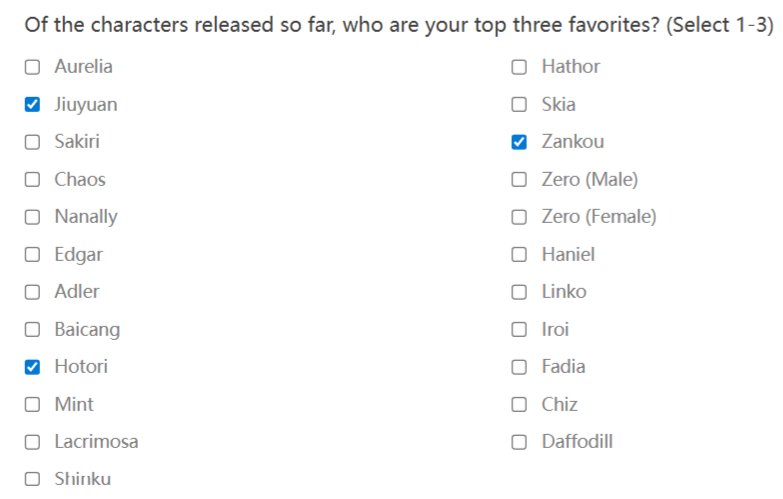
Task: Check the Hathor option
Action: (519, 67)
